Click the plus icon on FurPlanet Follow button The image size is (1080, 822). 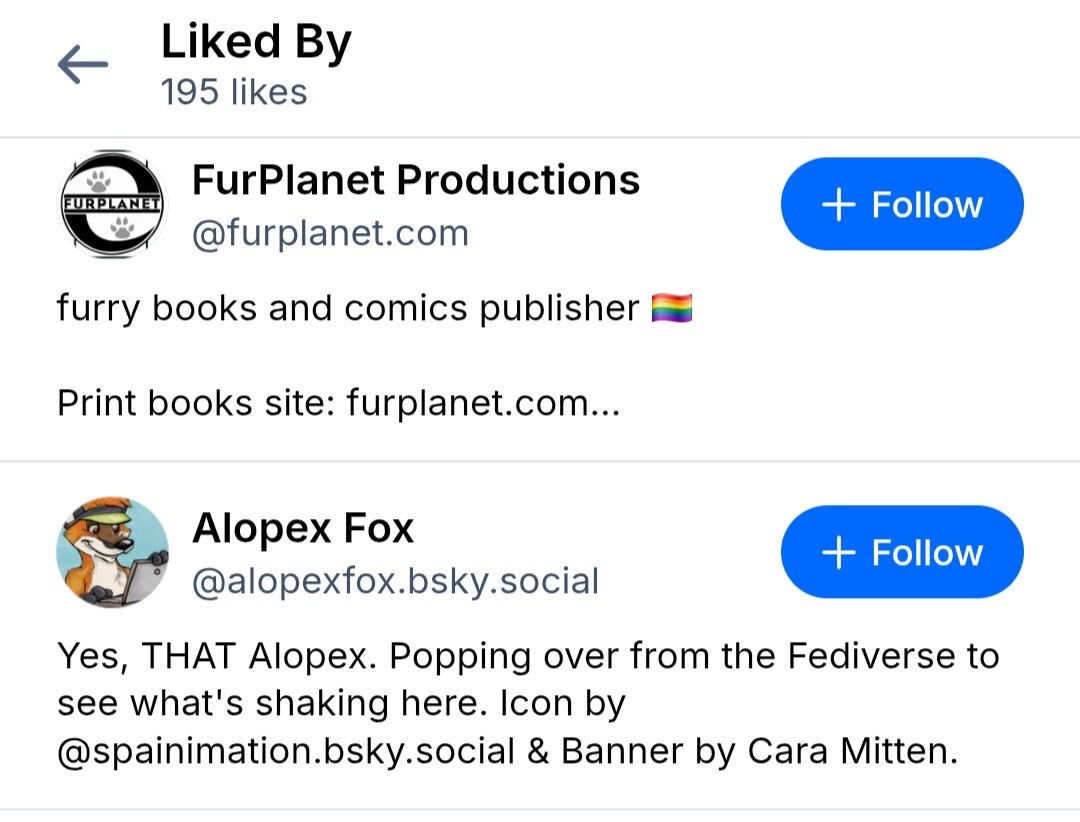click(x=839, y=205)
